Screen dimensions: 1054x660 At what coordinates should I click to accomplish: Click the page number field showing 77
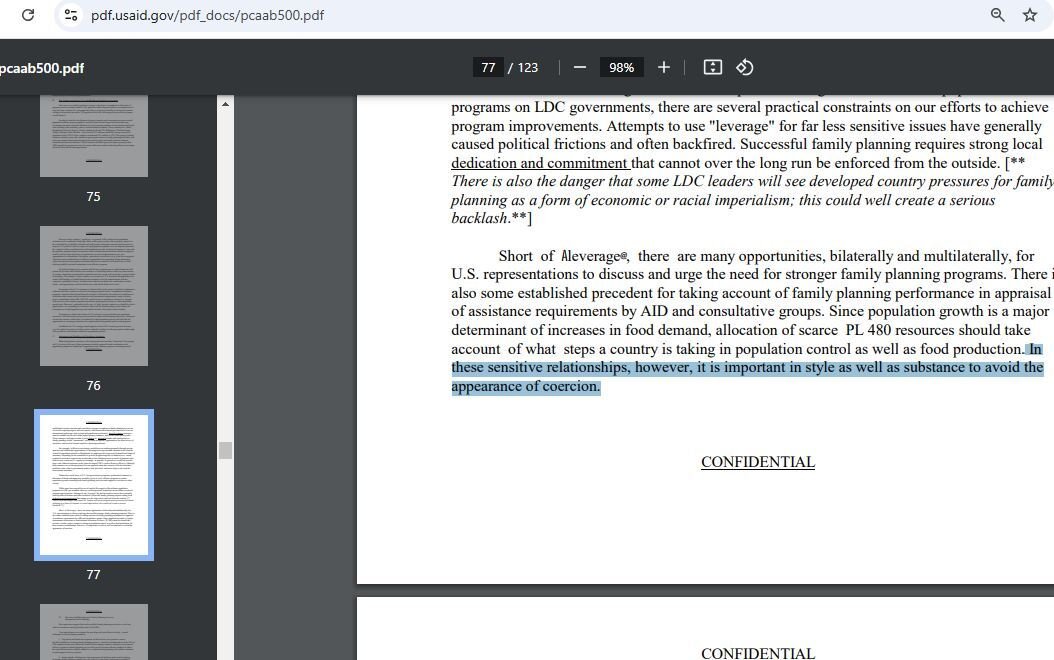point(488,67)
